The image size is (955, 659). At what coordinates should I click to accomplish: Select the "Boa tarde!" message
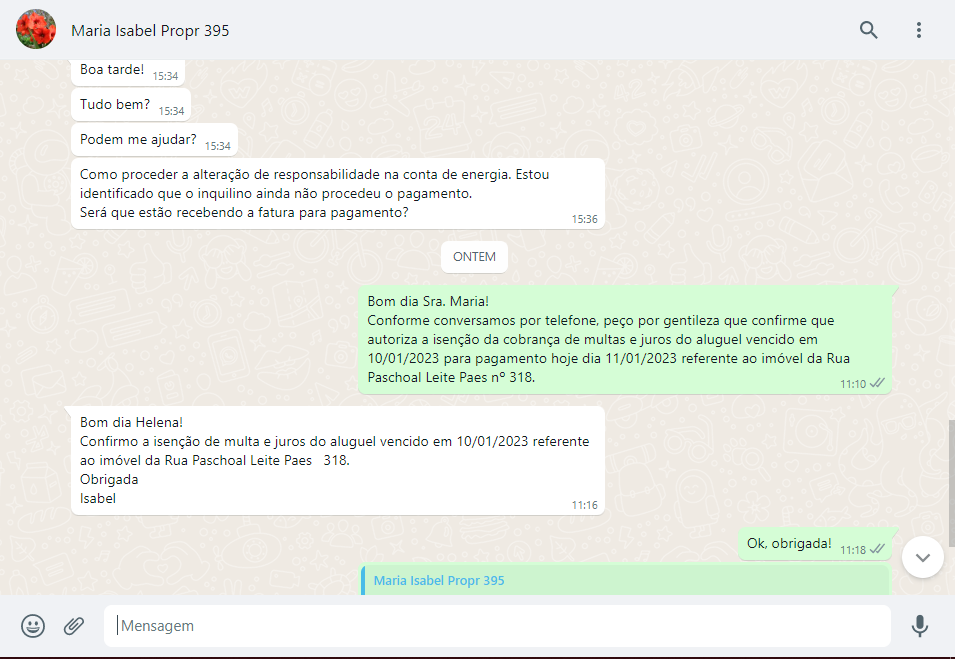tap(112, 71)
